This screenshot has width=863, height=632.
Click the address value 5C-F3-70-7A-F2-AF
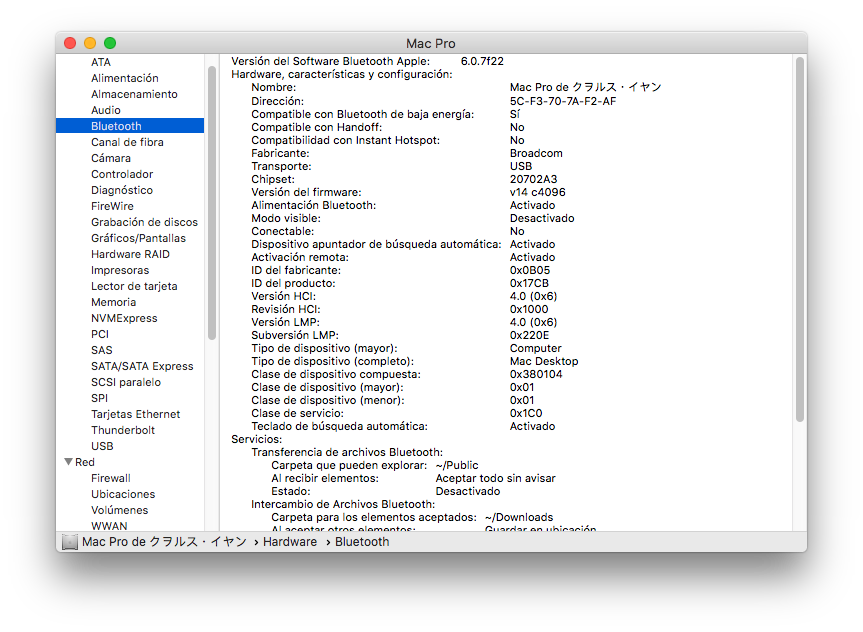(562, 101)
